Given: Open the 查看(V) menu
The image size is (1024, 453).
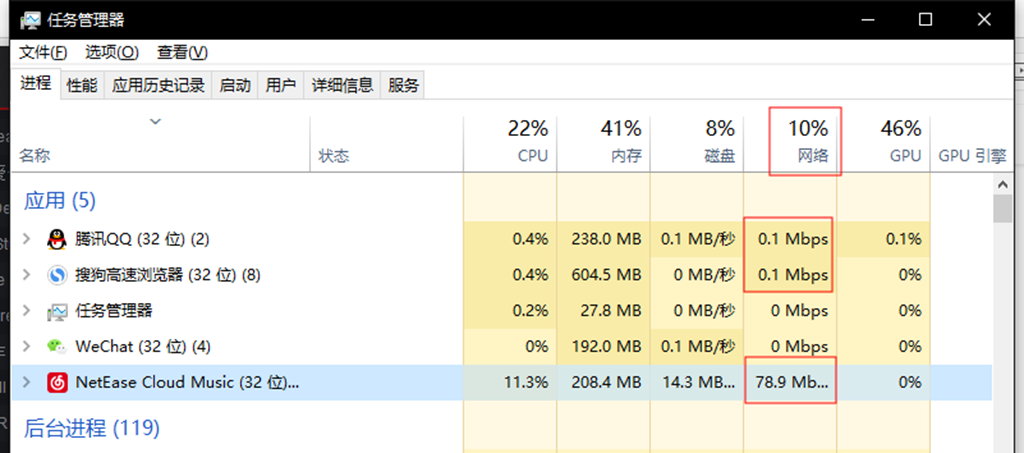Looking at the screenshot, I should click(x=182, y=53).
